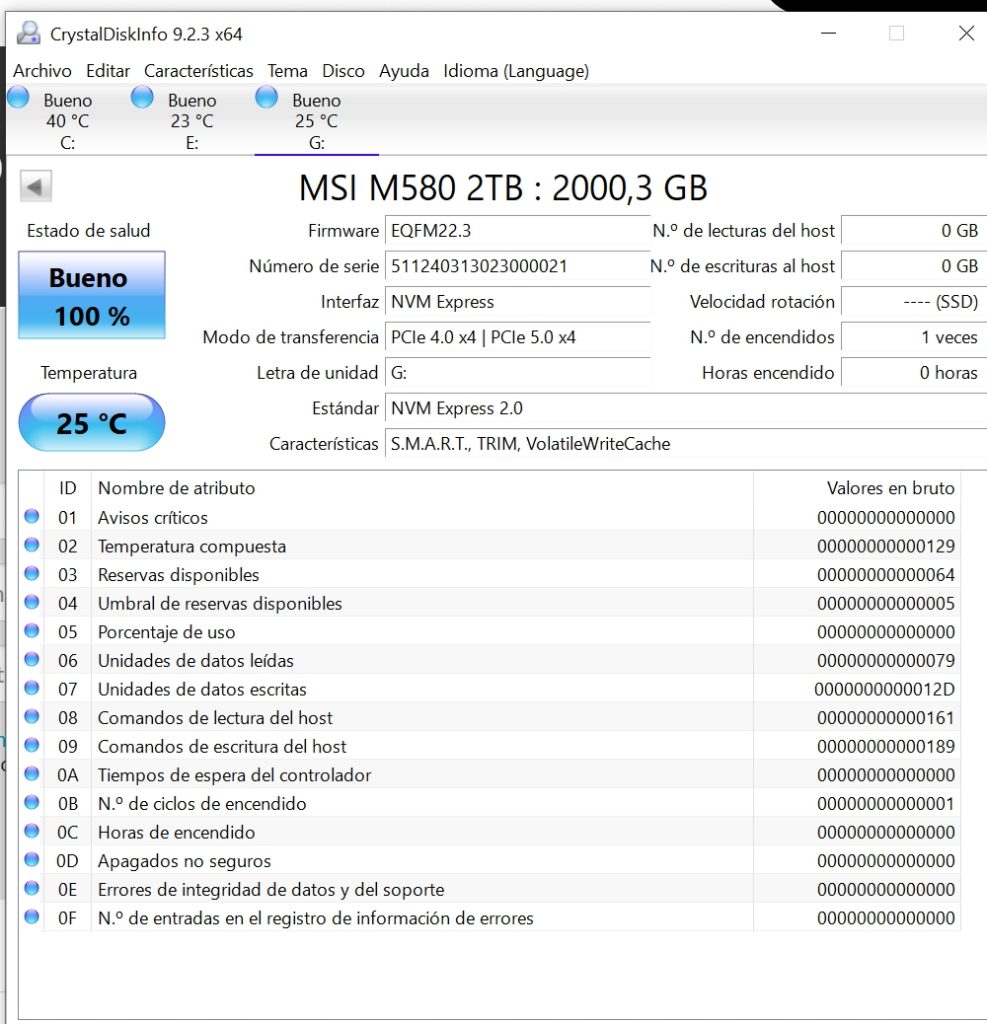The image size is (987, 1024).
Task: Click status dot for Comandos de lectura del host
Action: tap(31, 716)
